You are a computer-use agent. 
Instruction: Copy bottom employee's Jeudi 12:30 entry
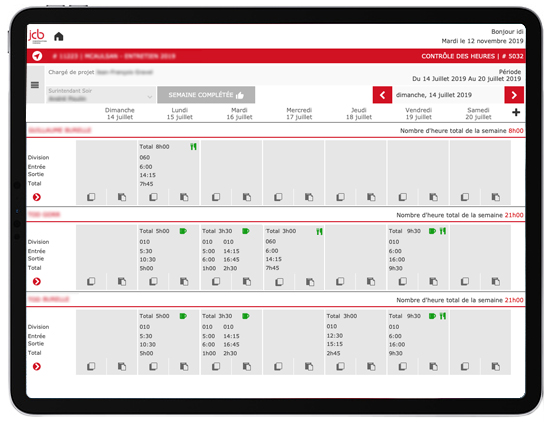tap(341, 366)
